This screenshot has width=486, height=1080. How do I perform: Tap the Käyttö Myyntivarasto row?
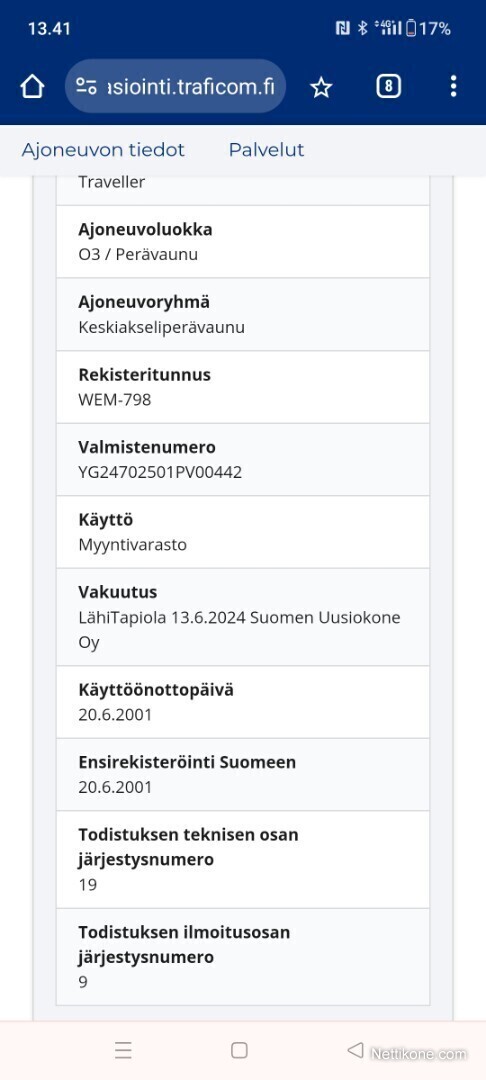tap(243, 532)
